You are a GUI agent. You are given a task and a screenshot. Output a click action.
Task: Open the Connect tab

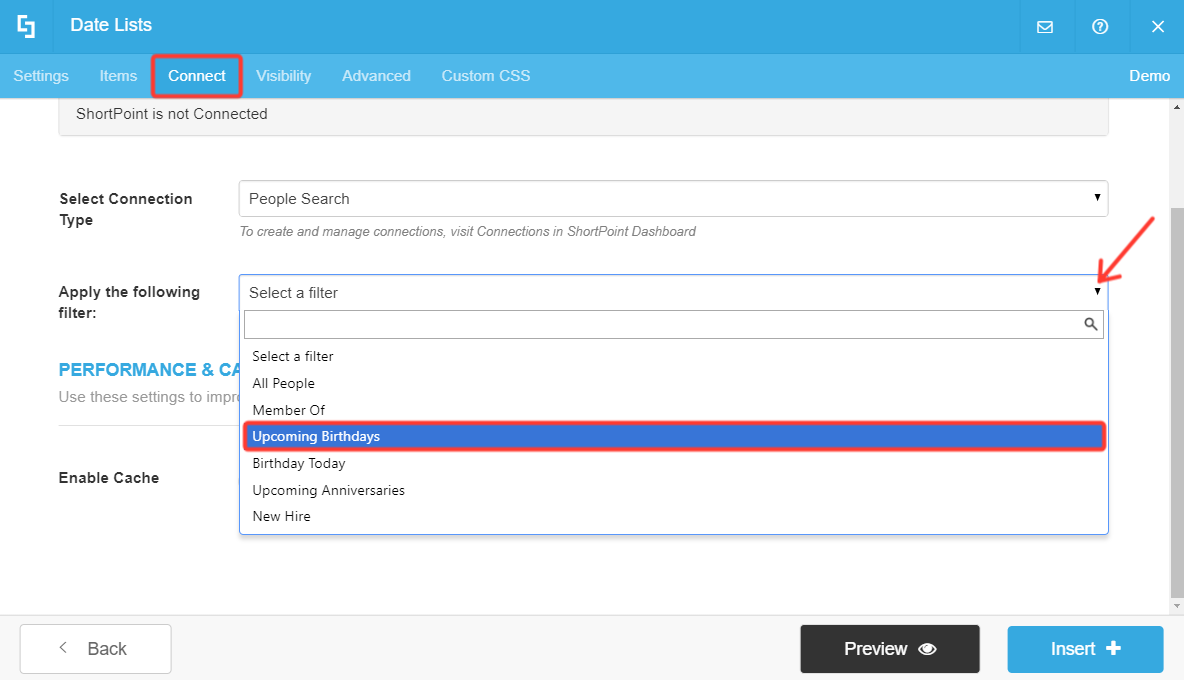[x=196, y=75]
